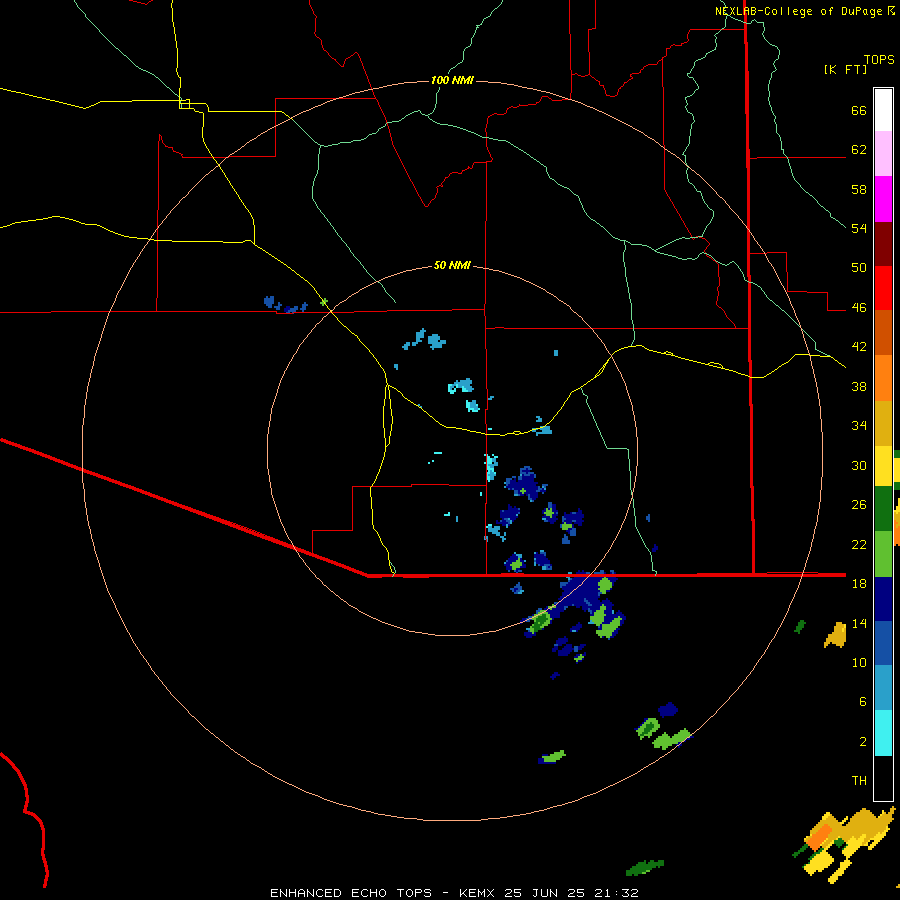Click the '26' scale label
This screenshot has height=900, width=900.
pyautogui.click(x=859, y=505)
